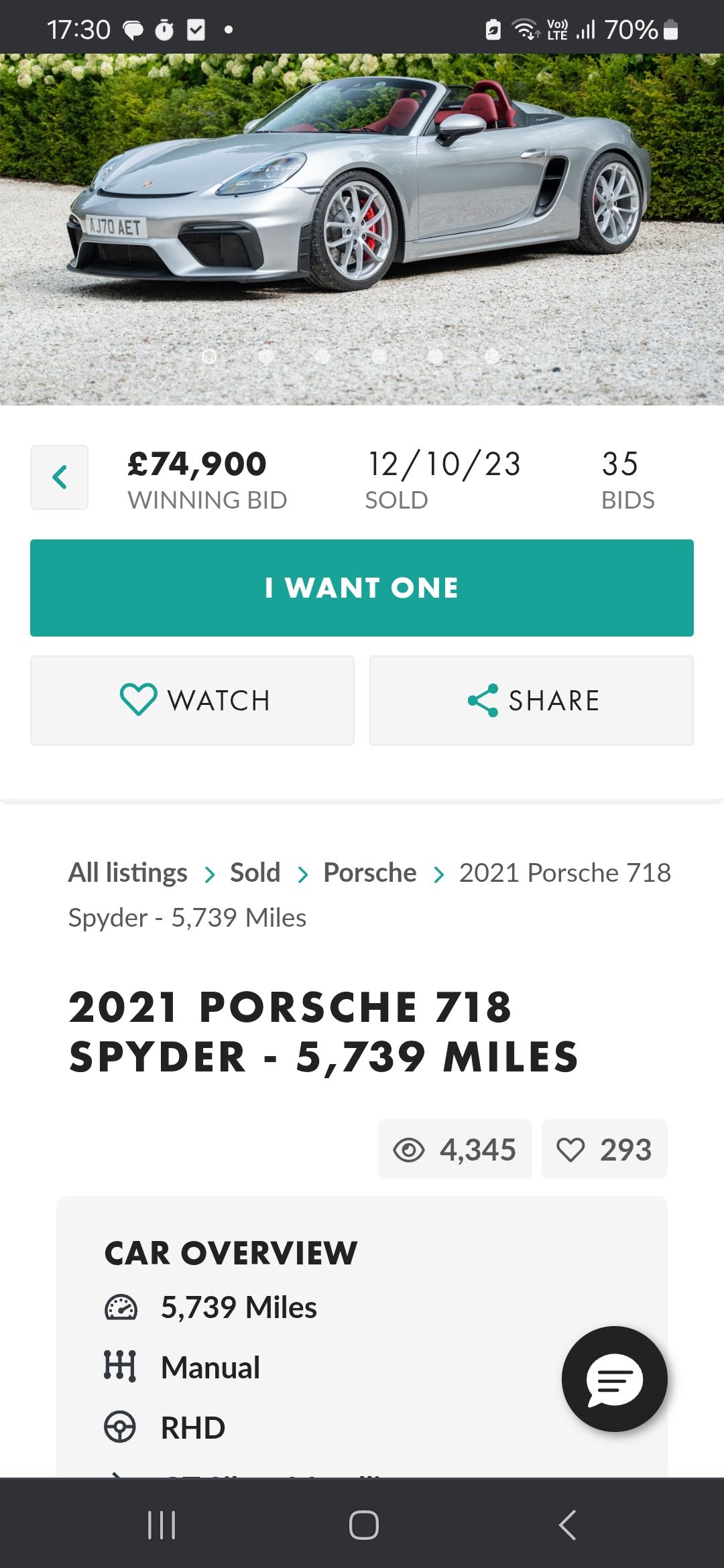The height and width of the screenshot is (1568, 724).
Task: Open the Porsche breadcrumb link
Action: [369, 872]
